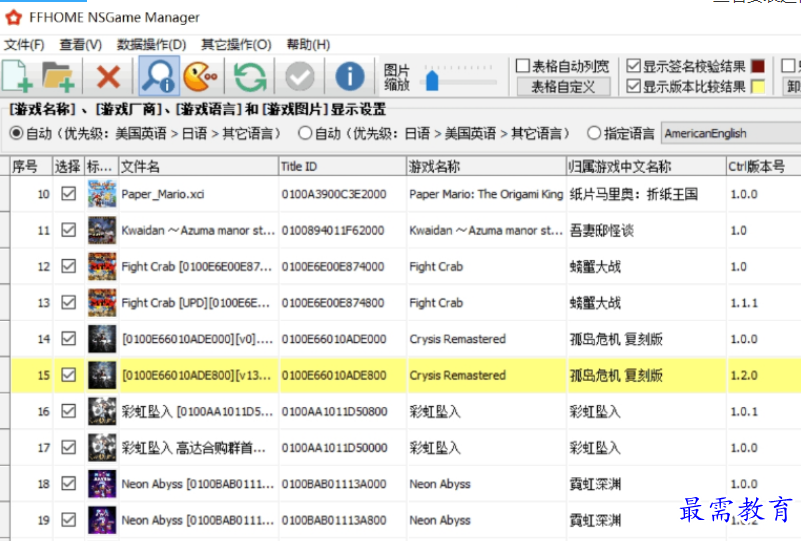Screen dimensions: 801x541
Task: Click game name Paper Mario: The Origami King
Action: coord(486,194)
